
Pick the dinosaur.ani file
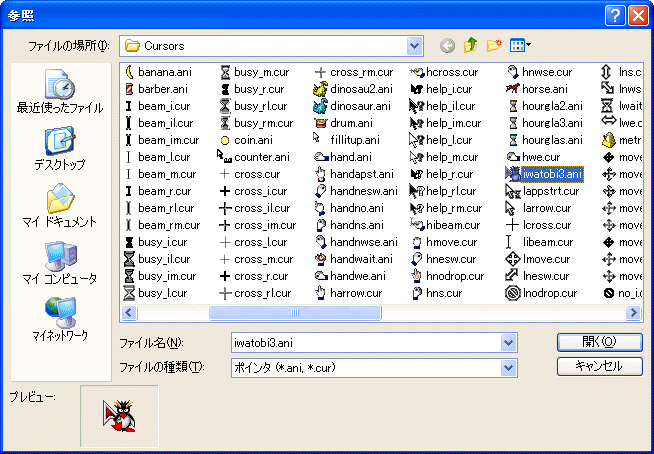[360, 106]
